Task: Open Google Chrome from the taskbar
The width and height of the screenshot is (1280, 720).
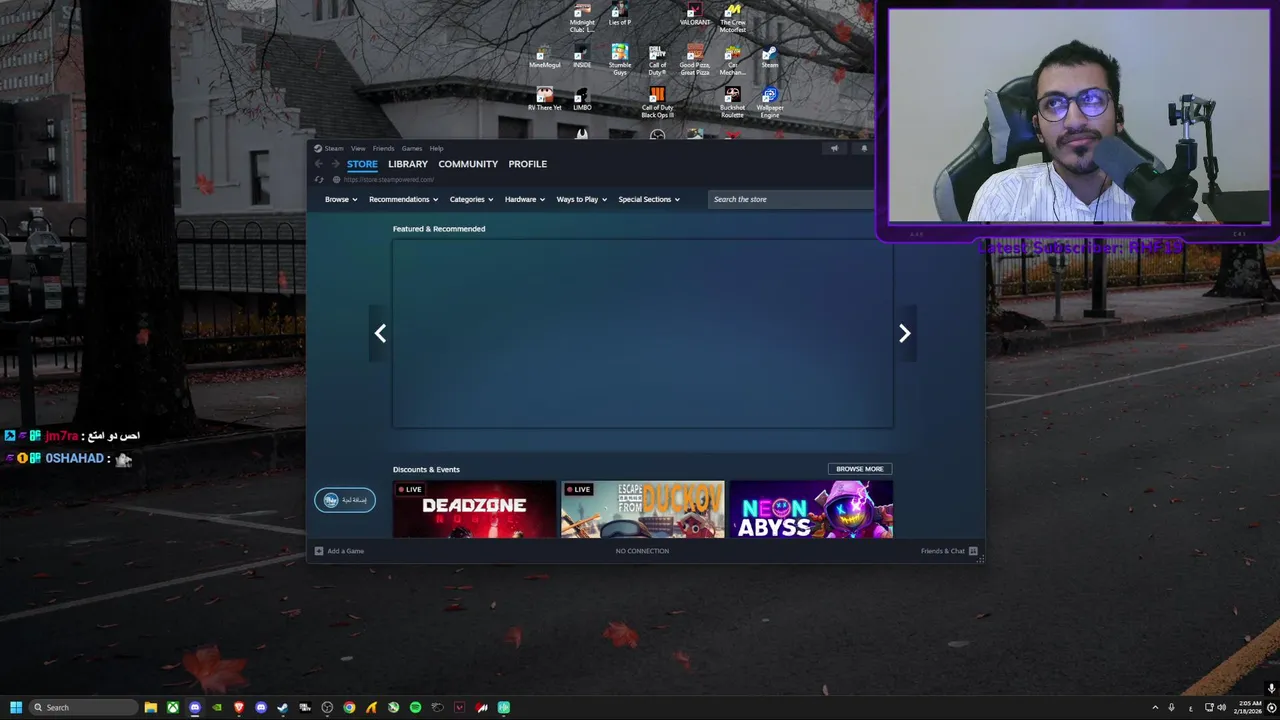Action: point(349,707)
